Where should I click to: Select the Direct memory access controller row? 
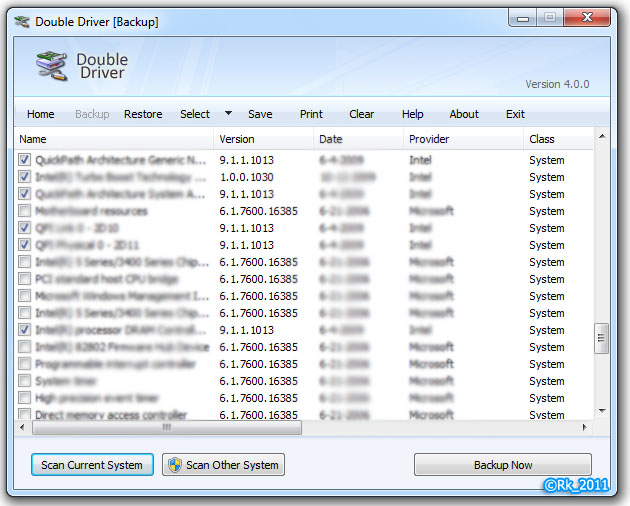click(305, 414)
